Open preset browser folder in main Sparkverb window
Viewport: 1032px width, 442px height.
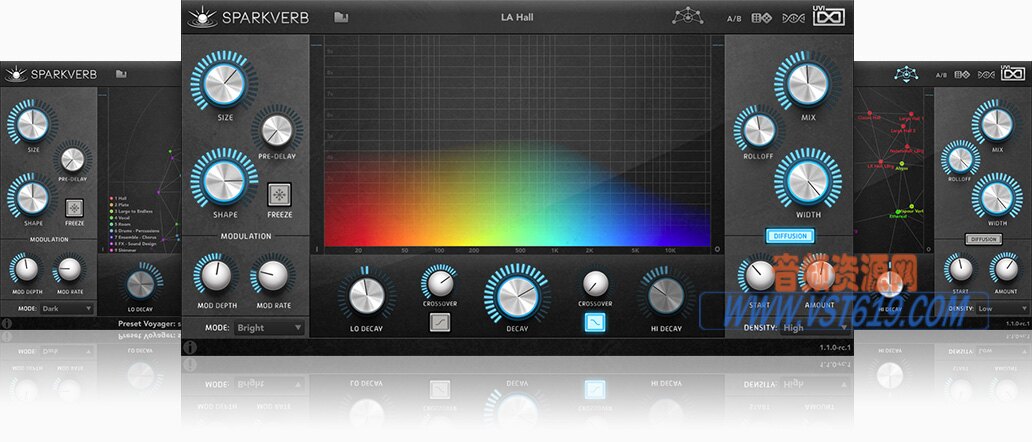[340, 17]
